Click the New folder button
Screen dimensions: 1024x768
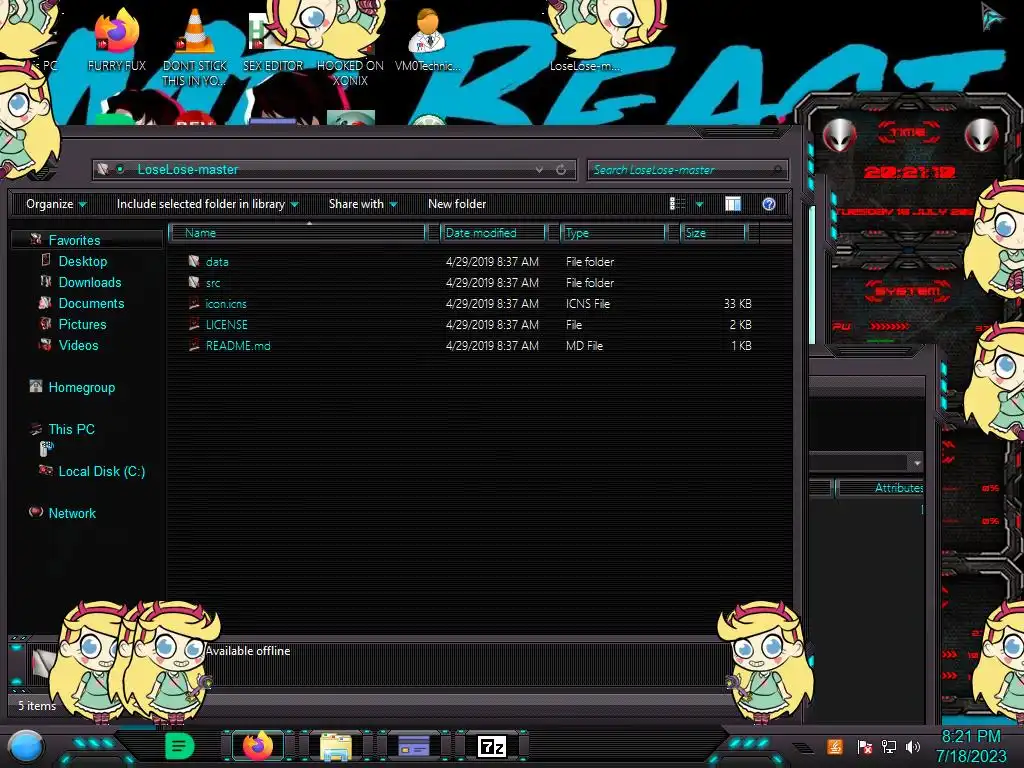pos(457,204)
